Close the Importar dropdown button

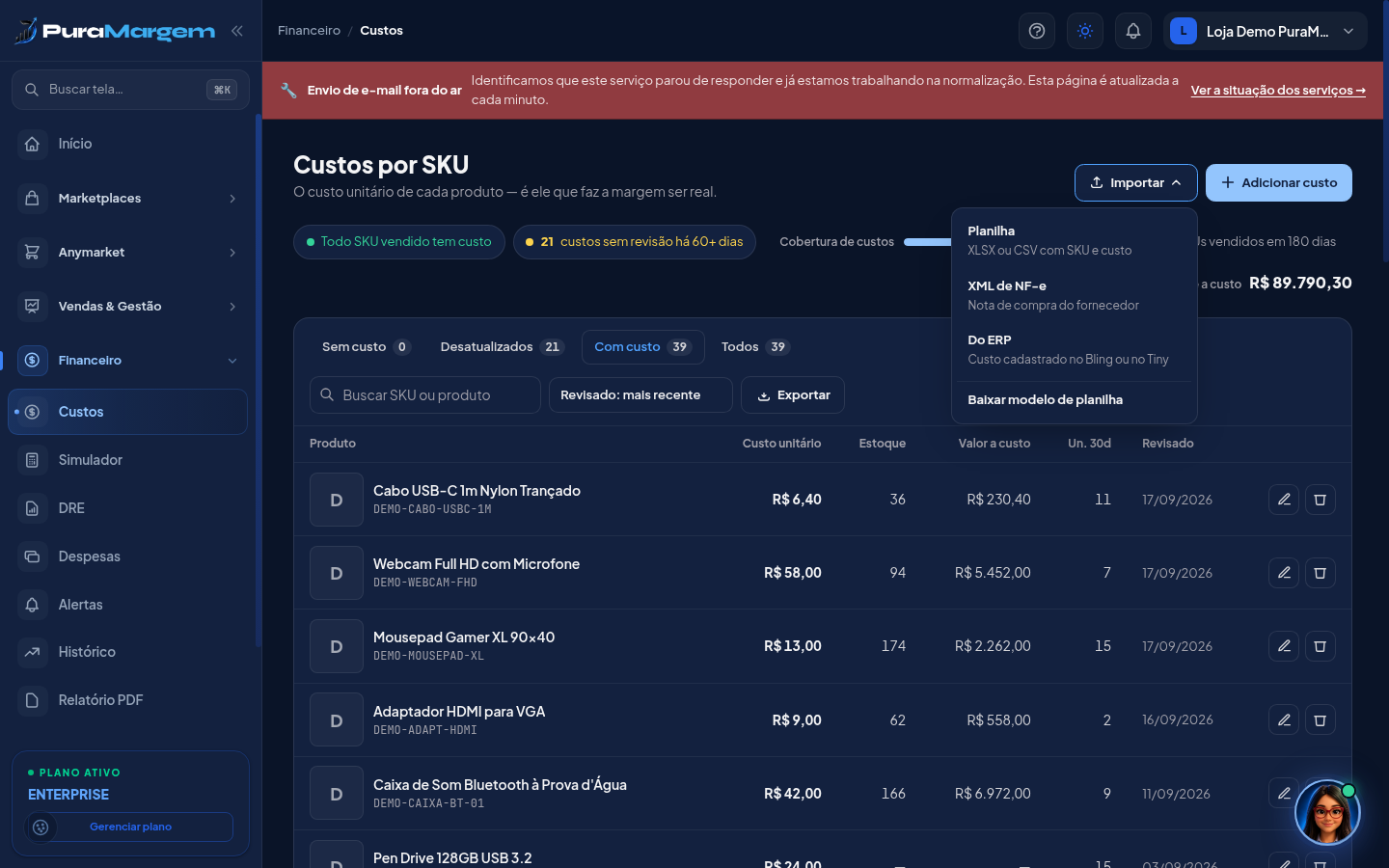pos(1136,182)
